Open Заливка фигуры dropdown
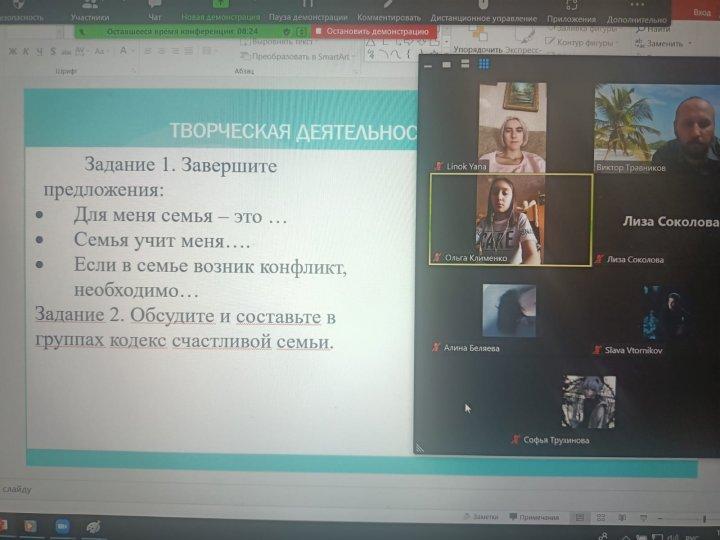The height and width of the screenshot is (540, 720). (583, 29)
